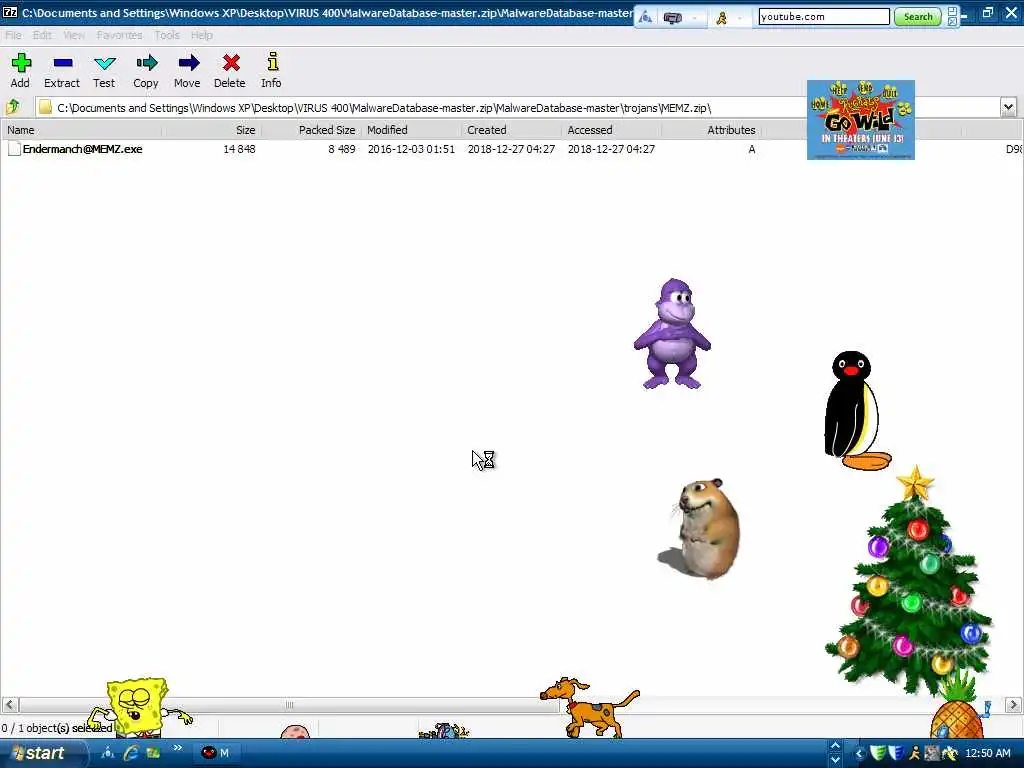Open dropdown arrow beside mailbox icon
Image resolution: width=1024 pixels, height=768 pixels.
pos(694,18)
